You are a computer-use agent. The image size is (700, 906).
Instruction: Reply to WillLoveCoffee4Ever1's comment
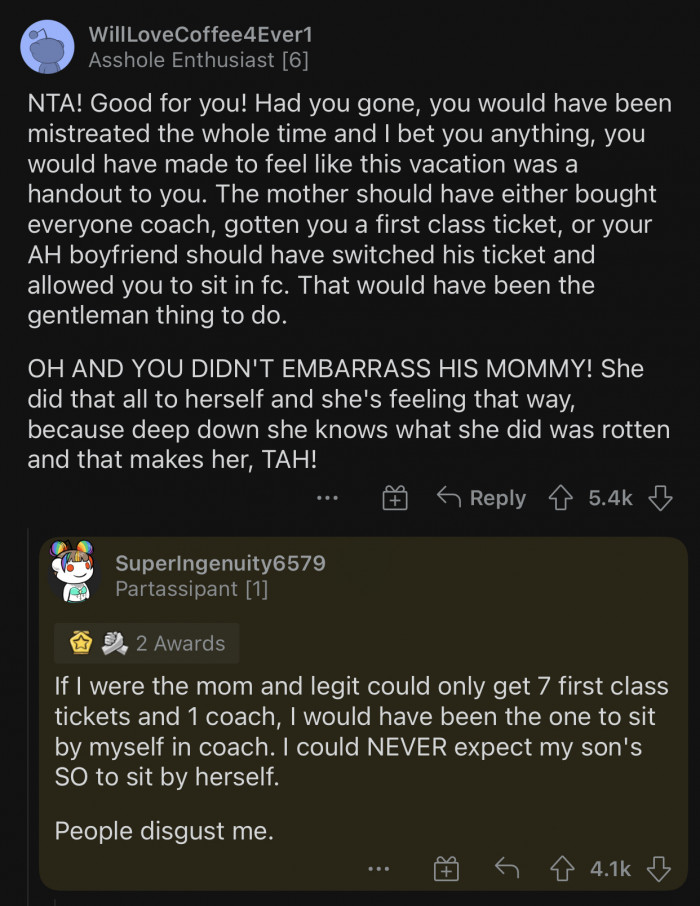[481, 497]
